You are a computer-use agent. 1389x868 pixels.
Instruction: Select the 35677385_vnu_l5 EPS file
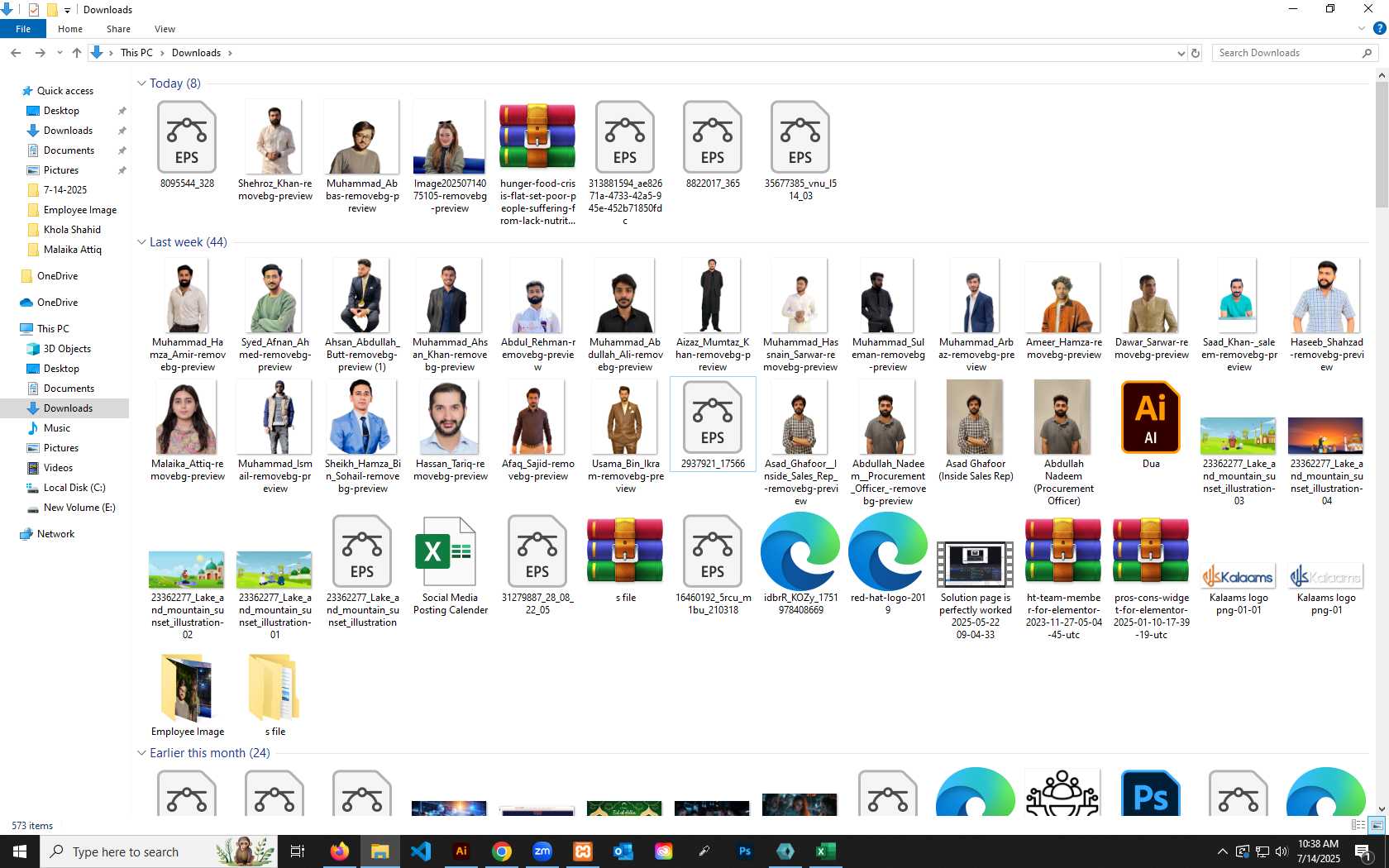800,151
